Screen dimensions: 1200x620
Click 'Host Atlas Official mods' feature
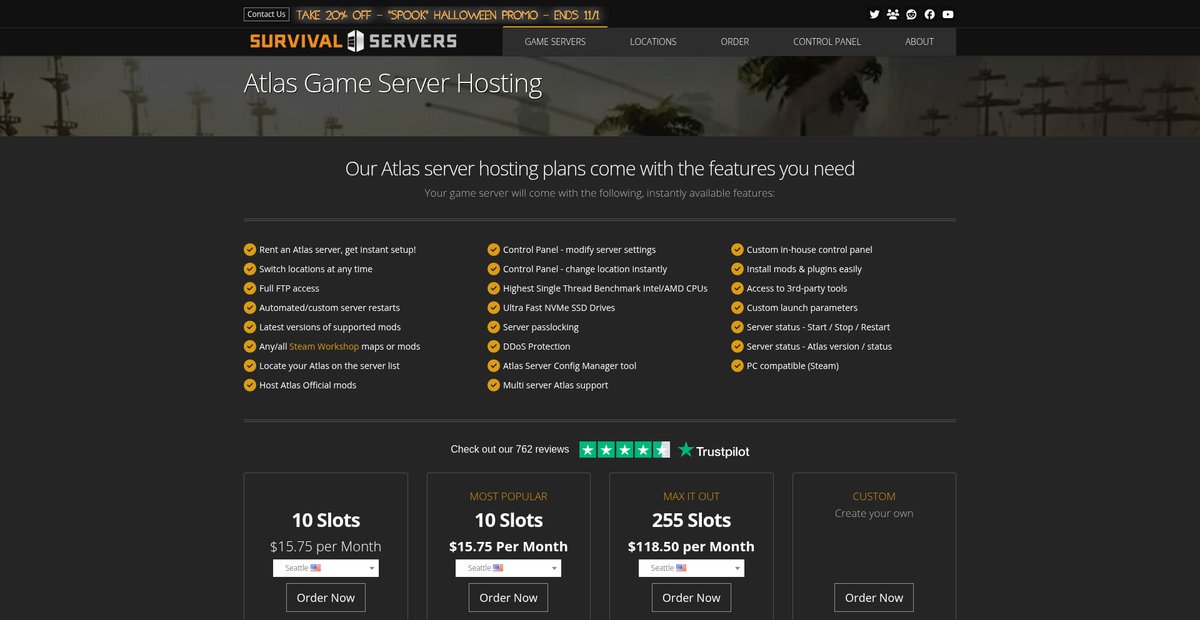point(308,385)
